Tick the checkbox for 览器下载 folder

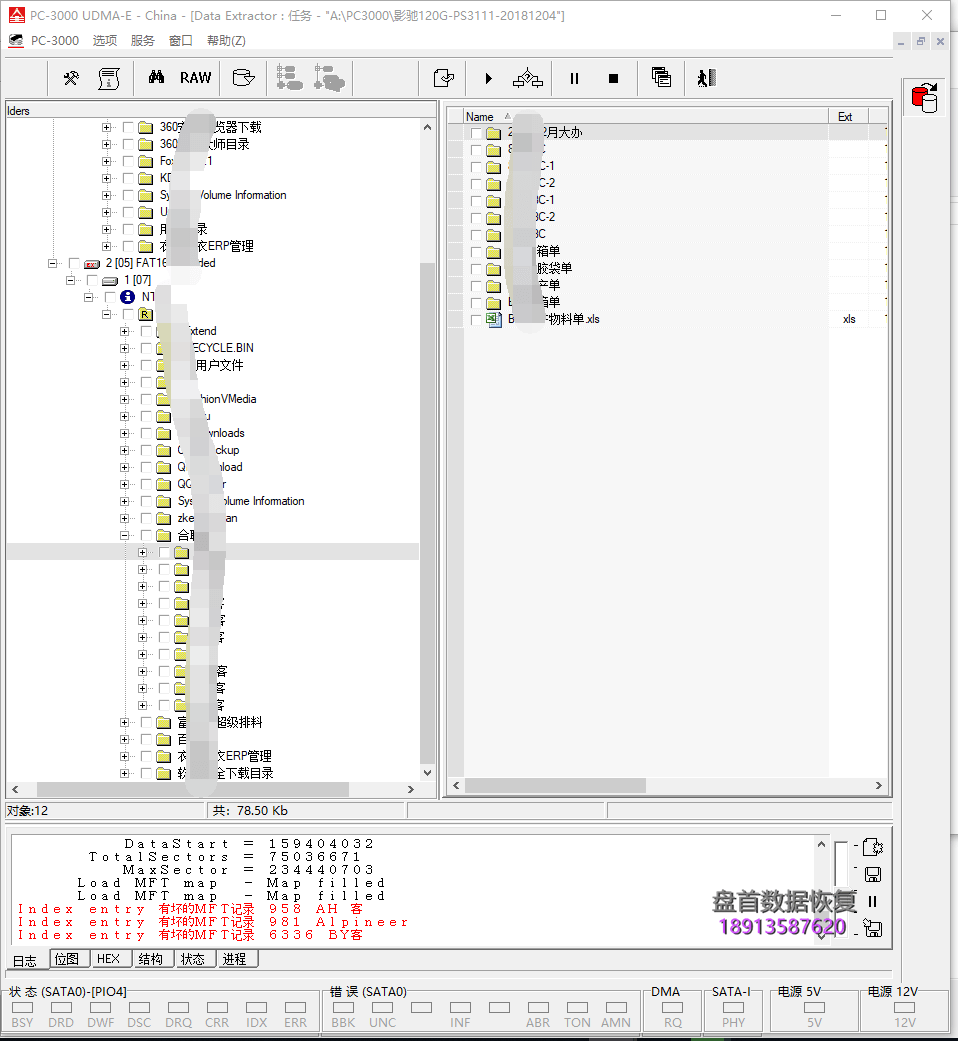click(128, 127)
